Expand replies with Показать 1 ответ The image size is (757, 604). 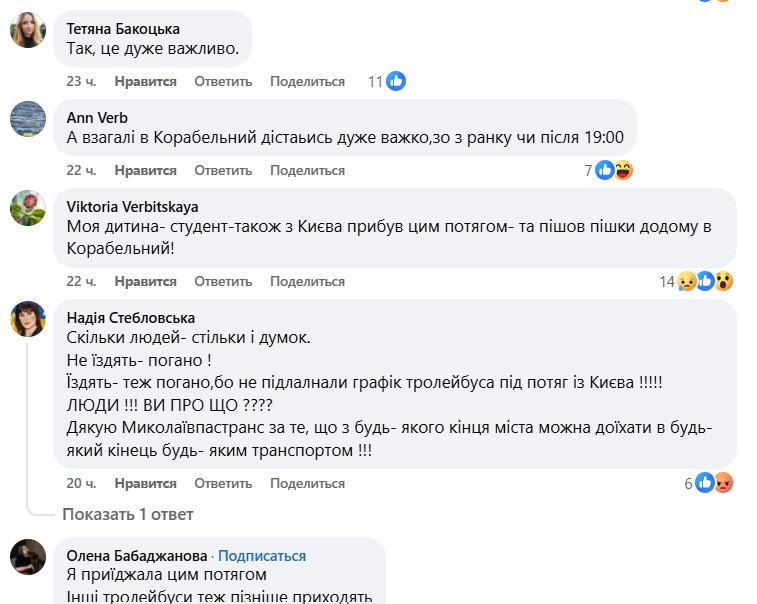(127, 514)
